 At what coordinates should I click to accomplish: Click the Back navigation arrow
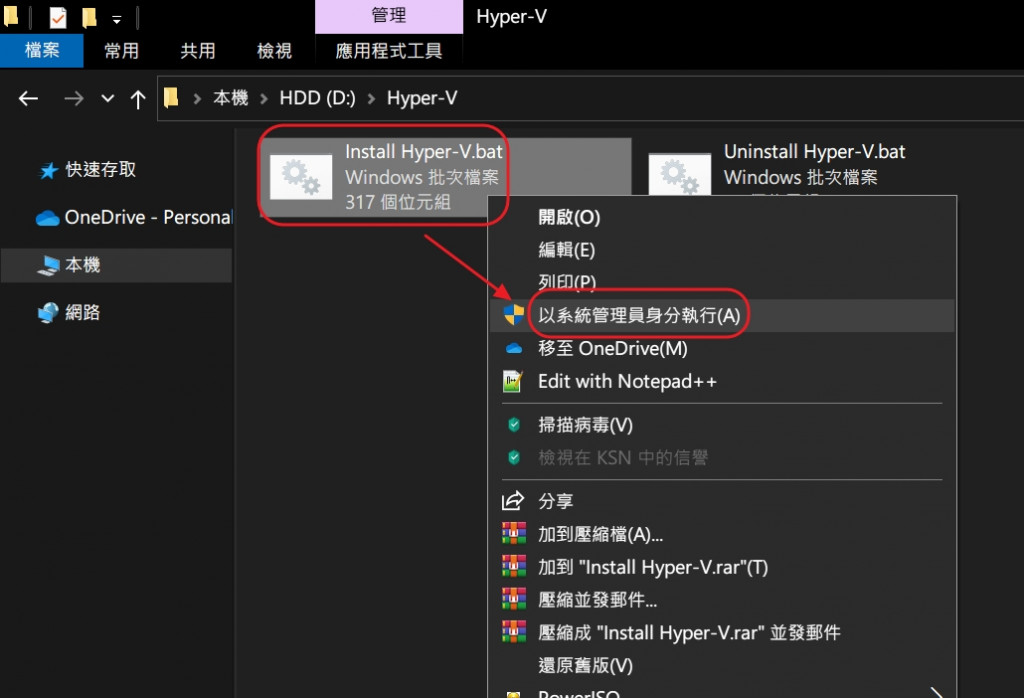click(x=28, y=99)
